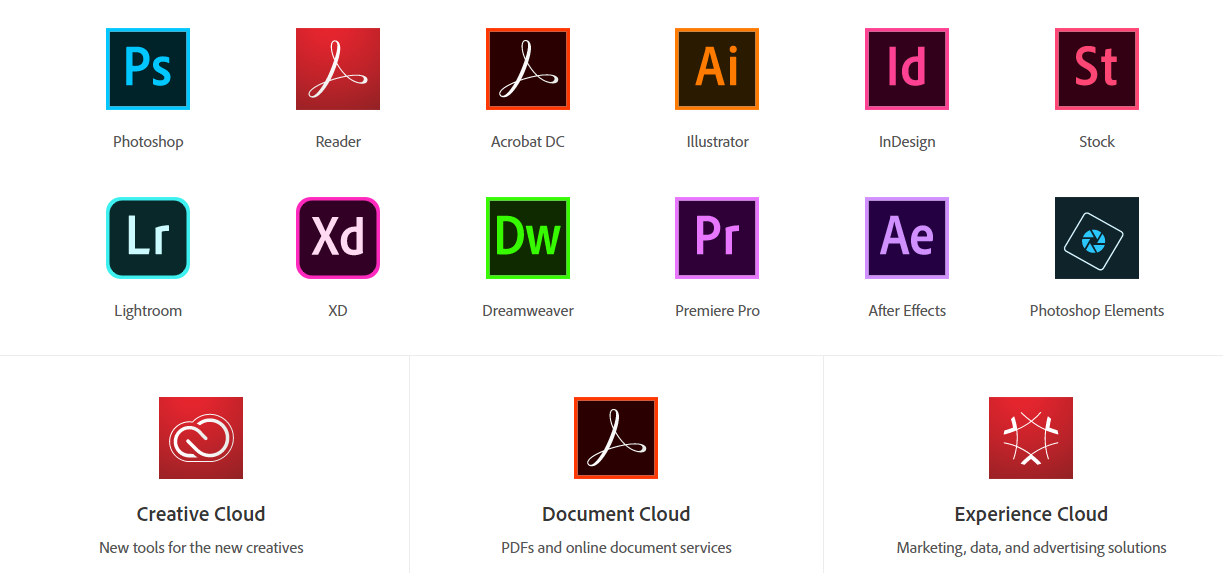Screen dimensions: 1223x573
Task: Open the XD label link
Action: 338,311
